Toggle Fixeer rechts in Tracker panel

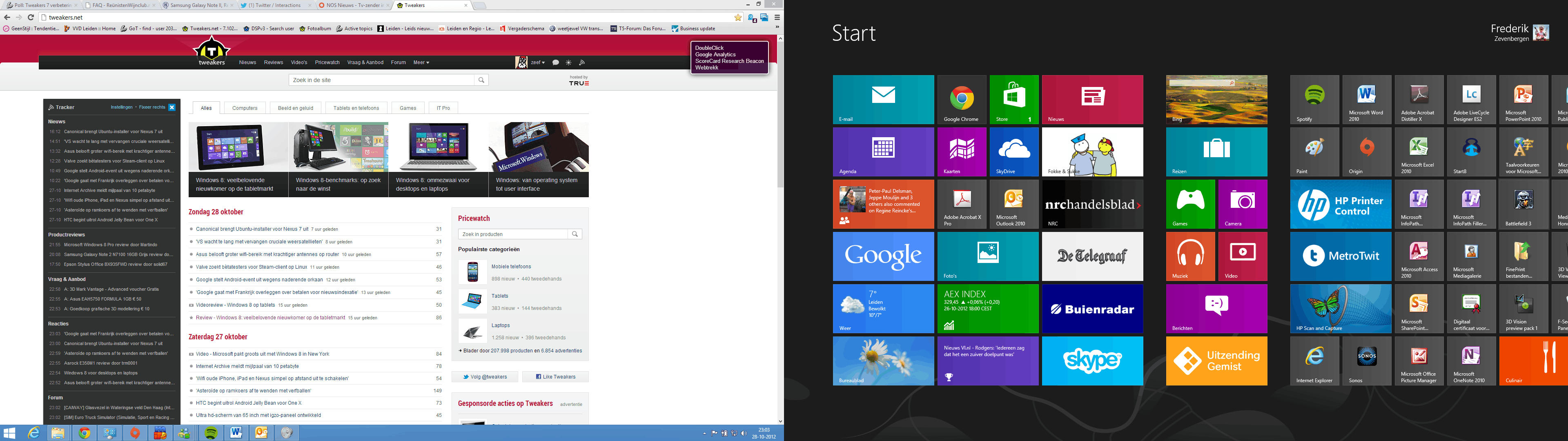152,107
